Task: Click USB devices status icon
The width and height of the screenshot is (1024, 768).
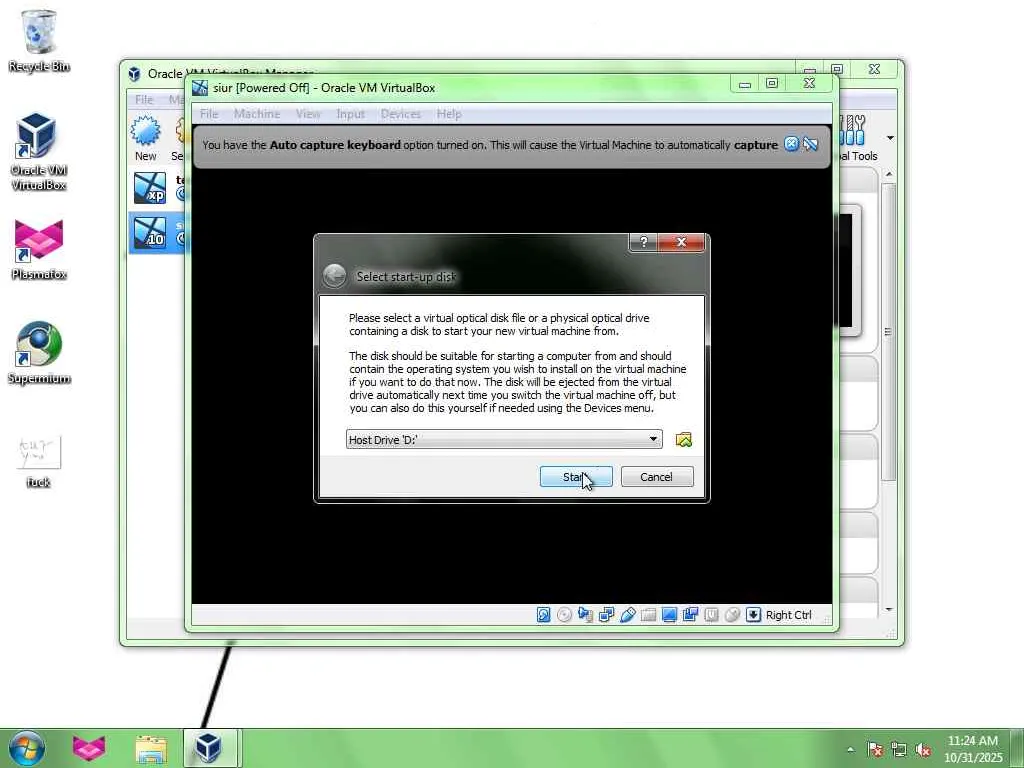Action: 628,615
